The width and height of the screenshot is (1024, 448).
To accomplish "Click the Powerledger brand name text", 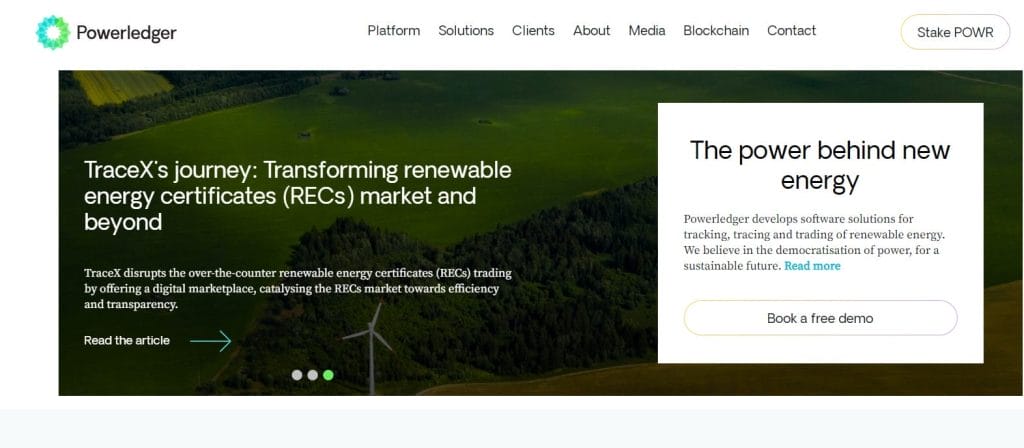I will [126, 33].
